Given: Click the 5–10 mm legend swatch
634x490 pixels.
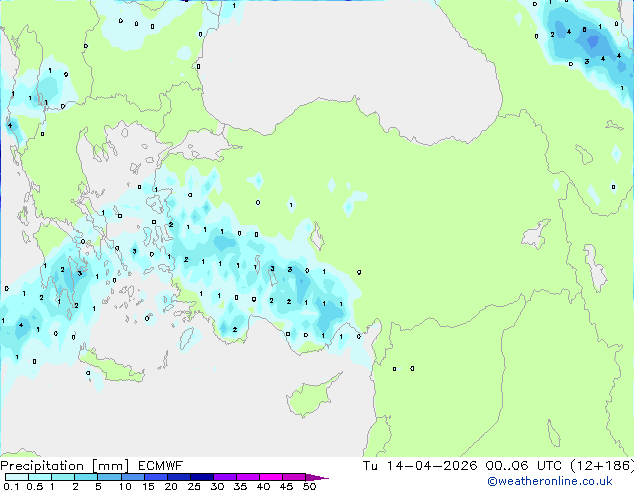Looking at the screenshot, I should click(x=109, y=477).
